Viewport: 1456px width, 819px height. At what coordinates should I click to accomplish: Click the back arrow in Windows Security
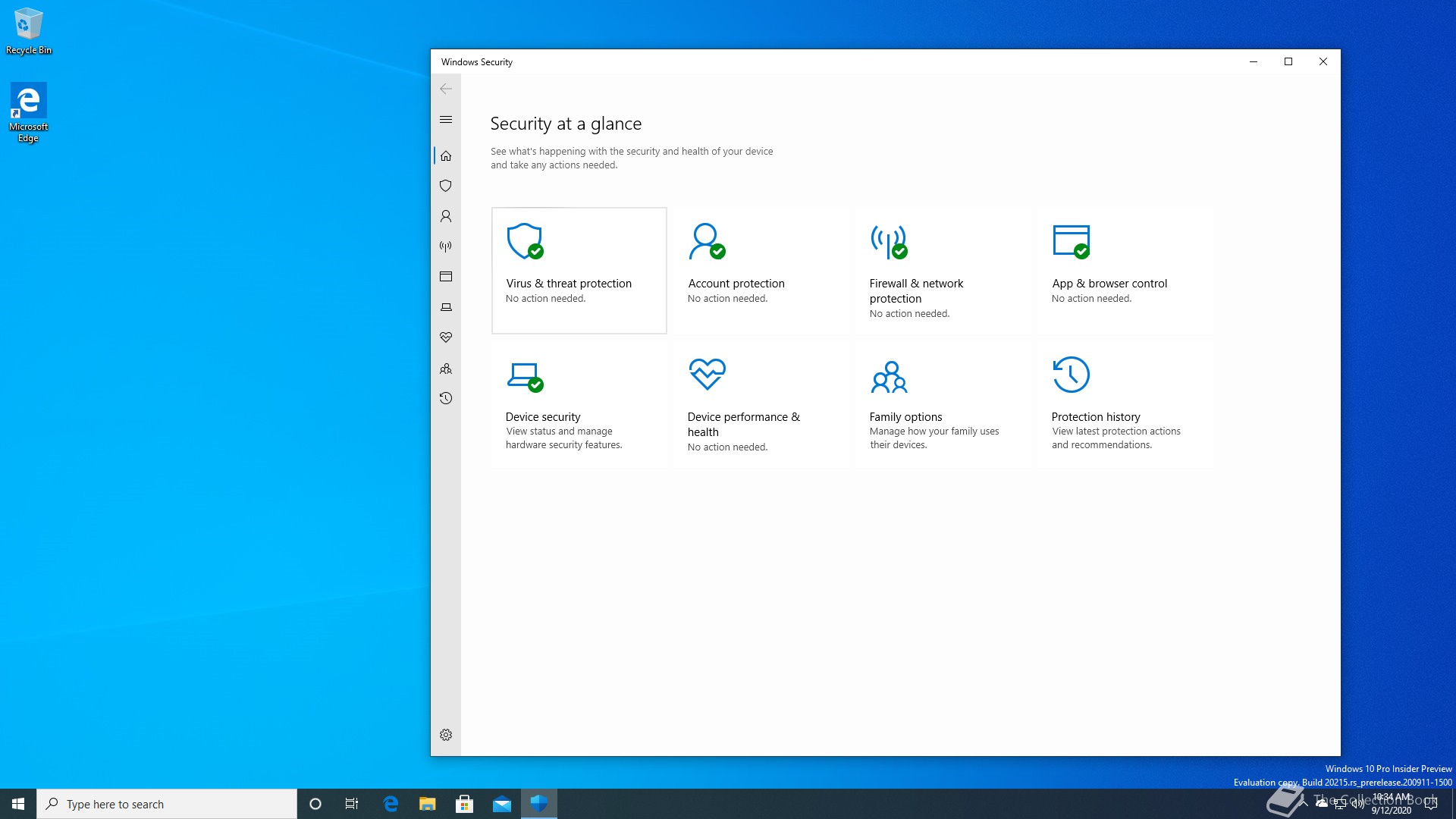click(446, 89)
